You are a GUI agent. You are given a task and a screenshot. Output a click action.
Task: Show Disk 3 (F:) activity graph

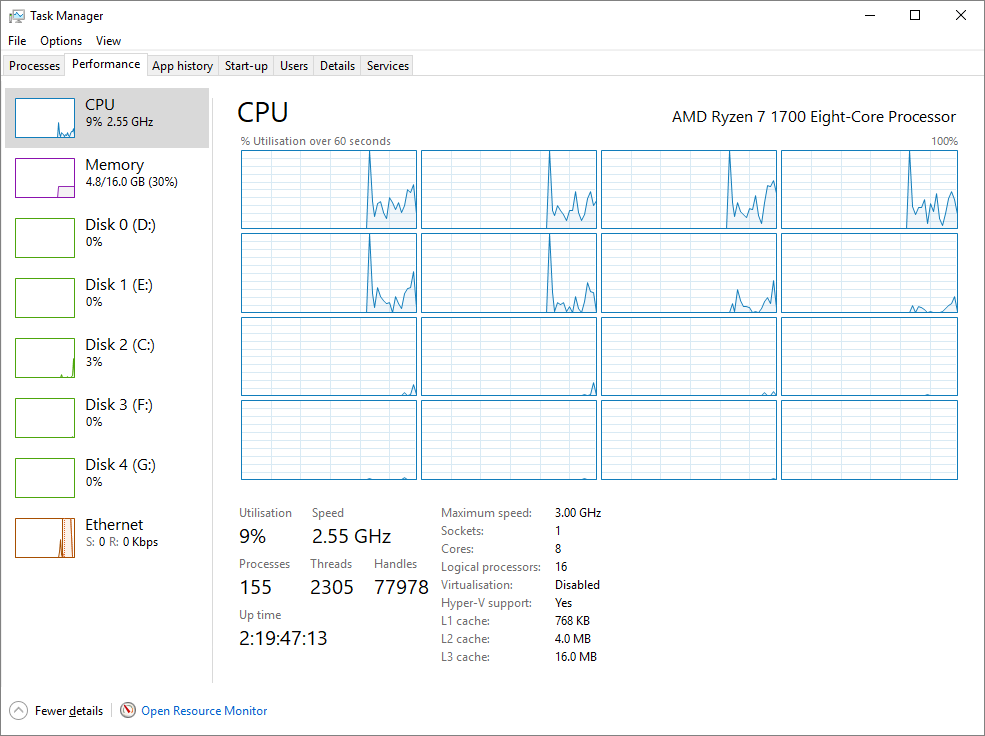tap(45, 418)
